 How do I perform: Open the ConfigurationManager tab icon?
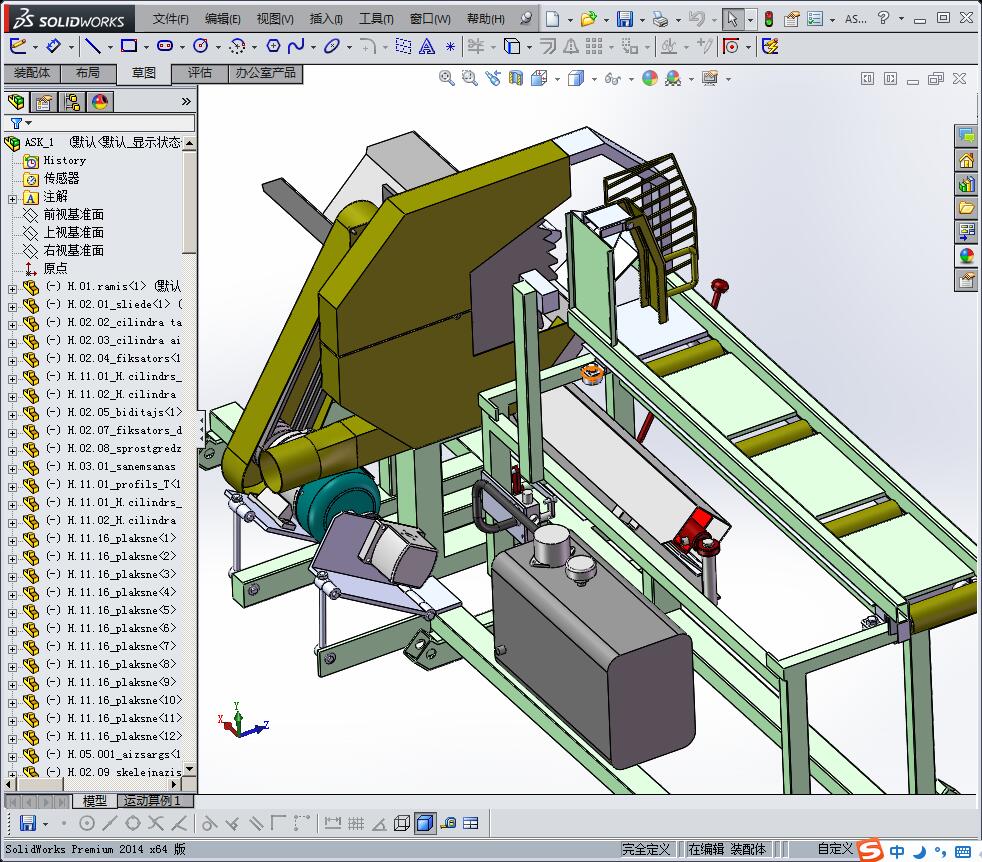coord(72,102)
